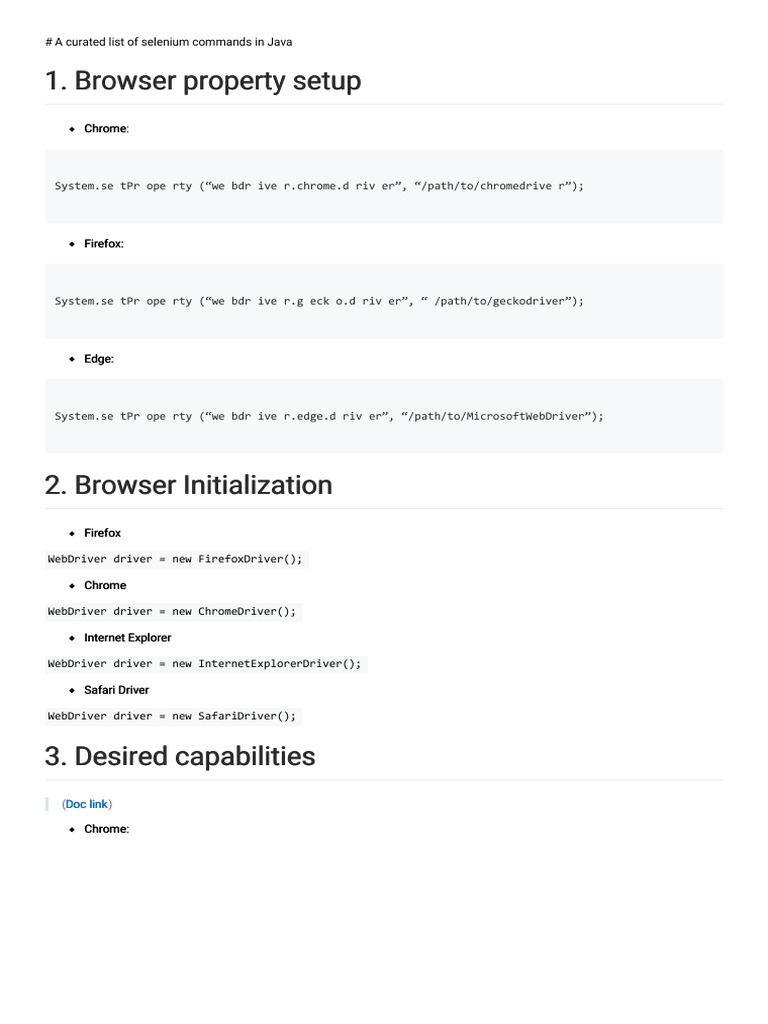Click Chrome bullet under Browser property setup
768x1024 pixels.
[106, 129]
